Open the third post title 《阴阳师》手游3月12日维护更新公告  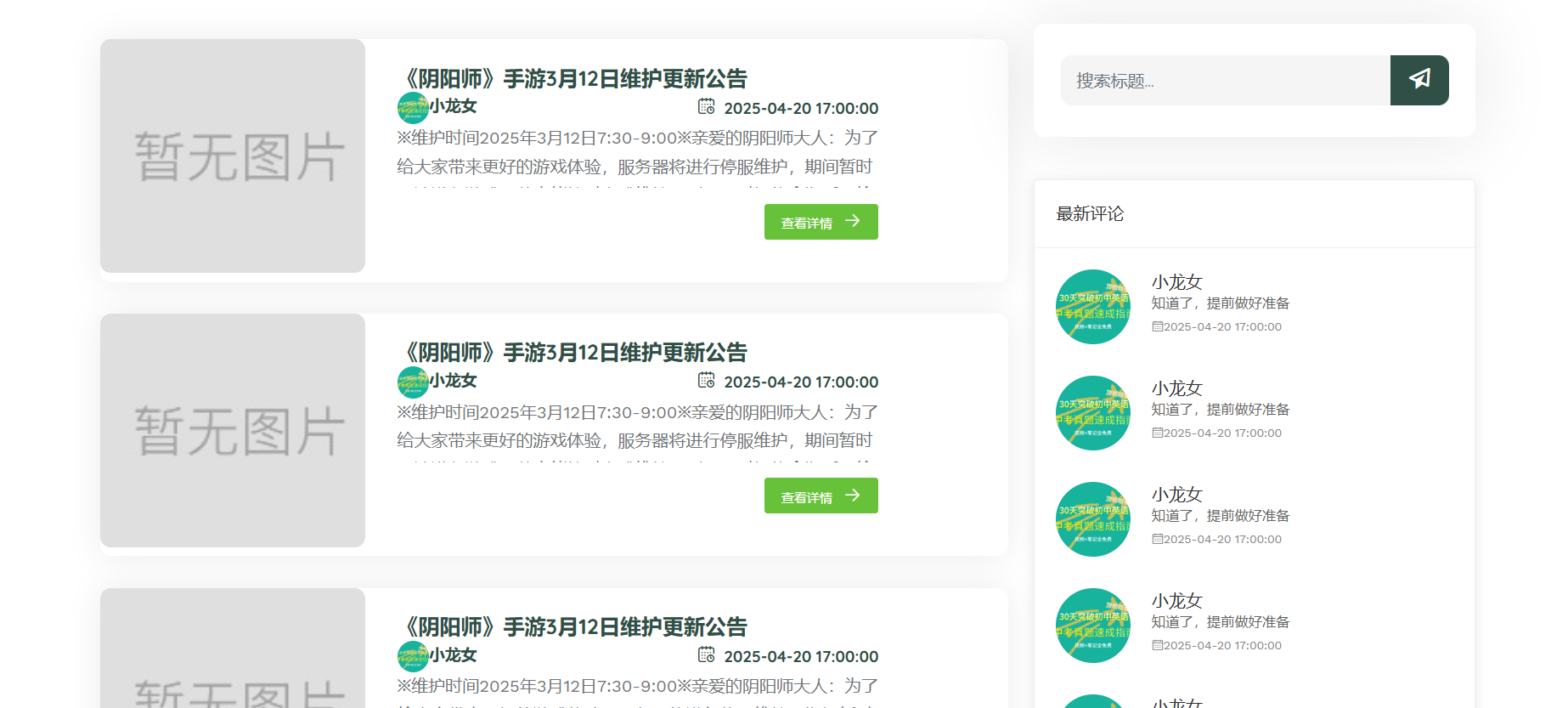(572, 626)
